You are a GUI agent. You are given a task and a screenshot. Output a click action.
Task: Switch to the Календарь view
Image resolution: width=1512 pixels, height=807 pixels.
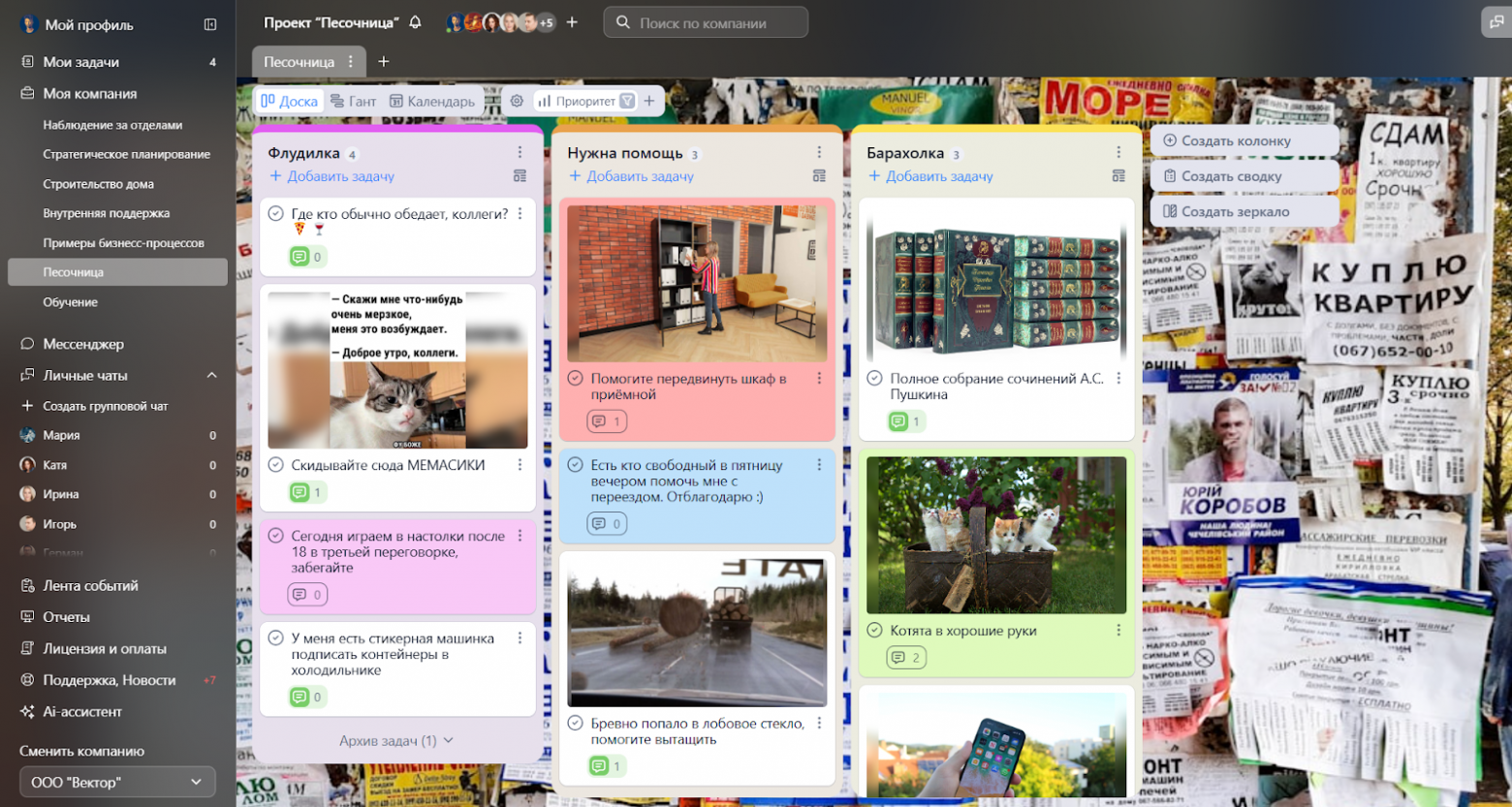click(x=431, y=101)
